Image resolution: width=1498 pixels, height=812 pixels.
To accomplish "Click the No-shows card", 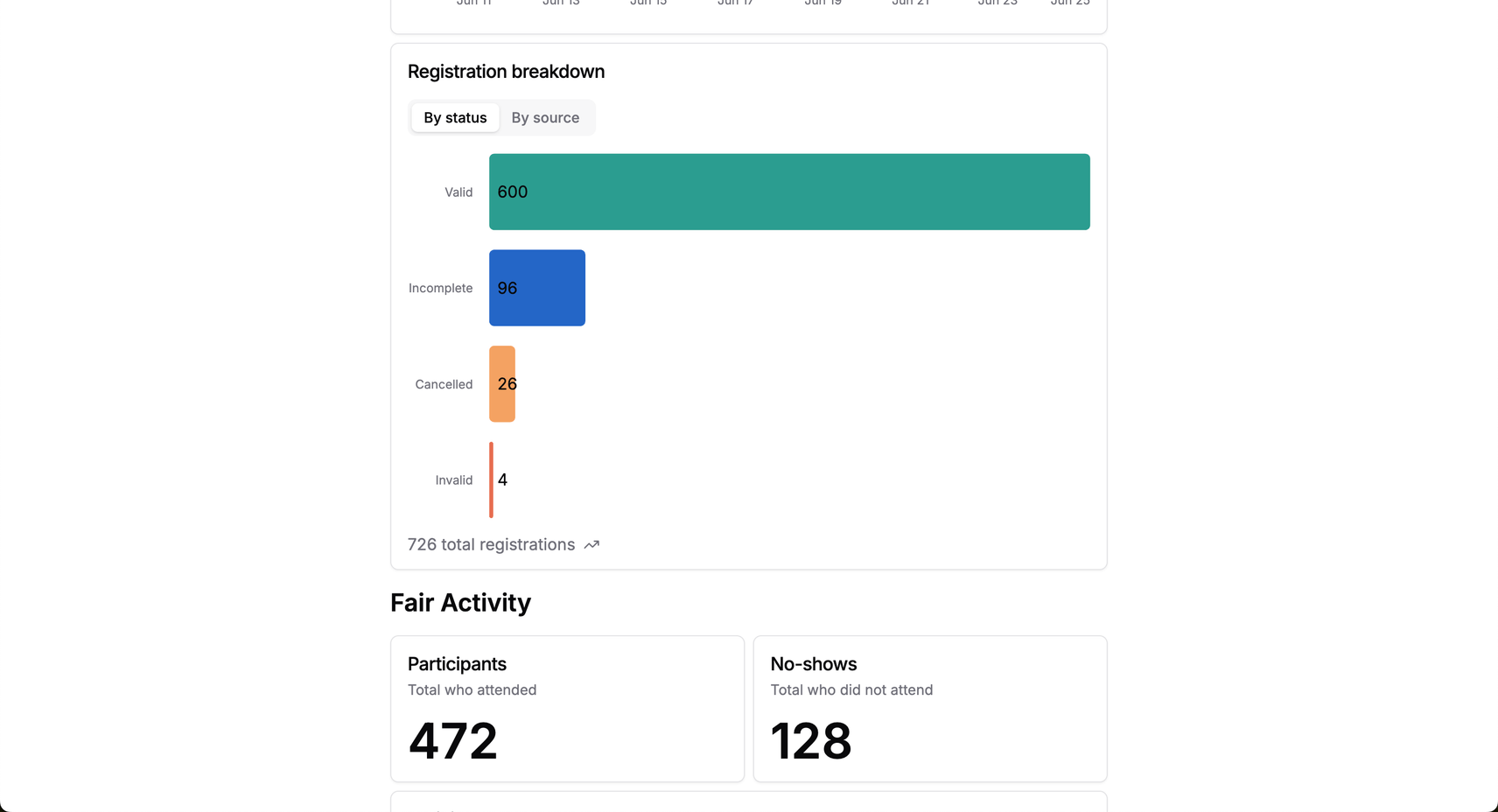I will point(930,709).
